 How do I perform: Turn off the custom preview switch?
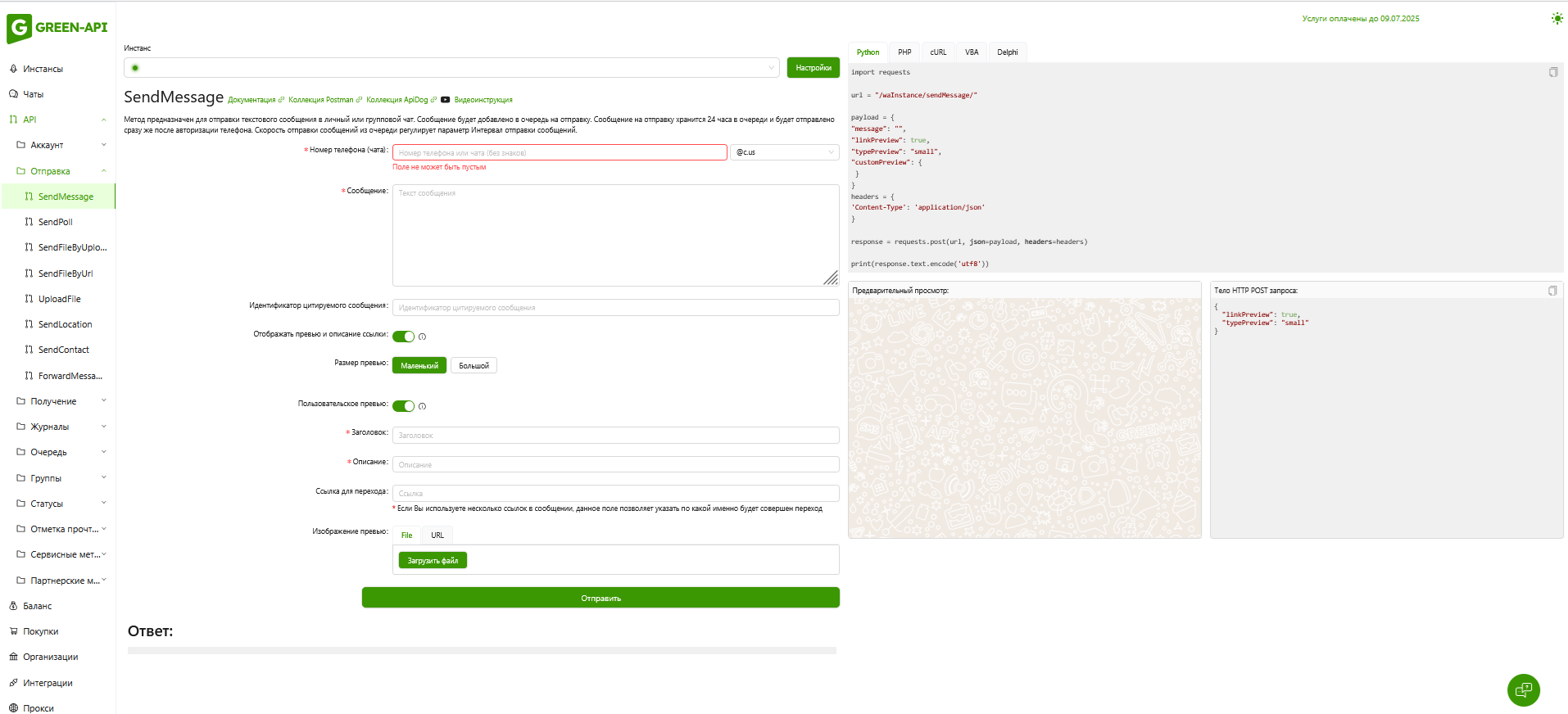click(403, 406)
